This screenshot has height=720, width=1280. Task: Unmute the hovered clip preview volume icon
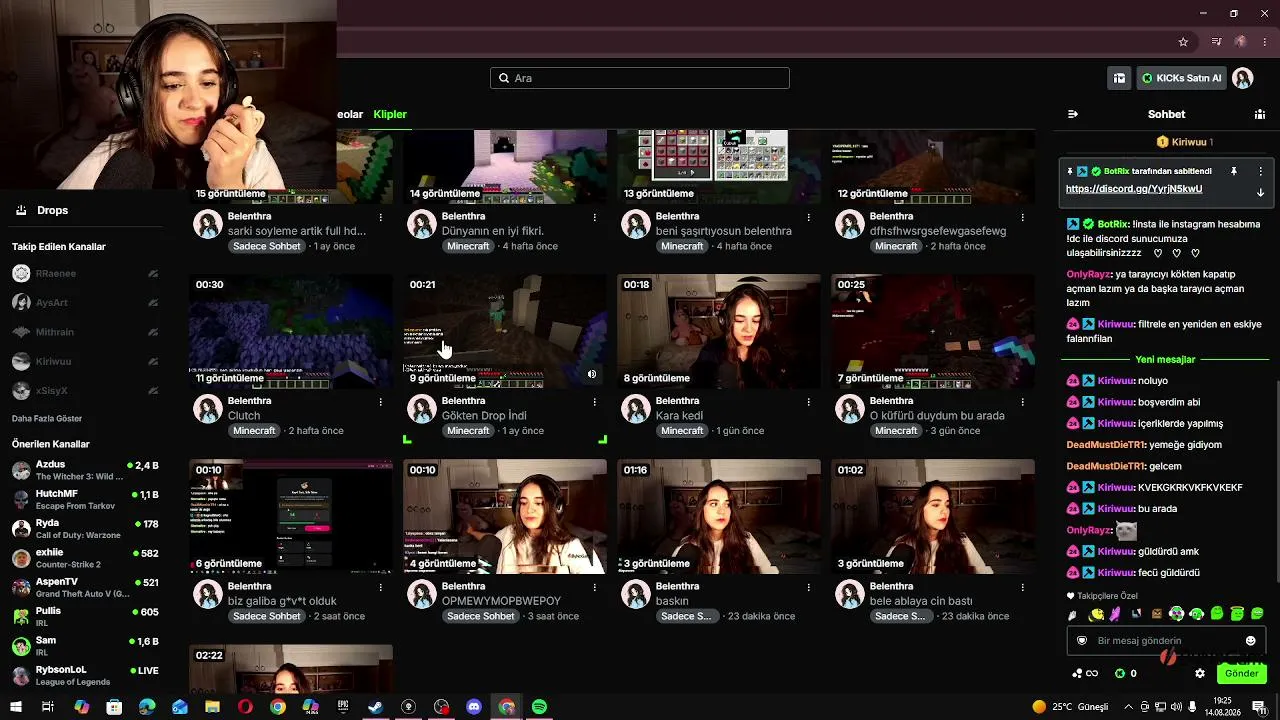coord(592,375)
